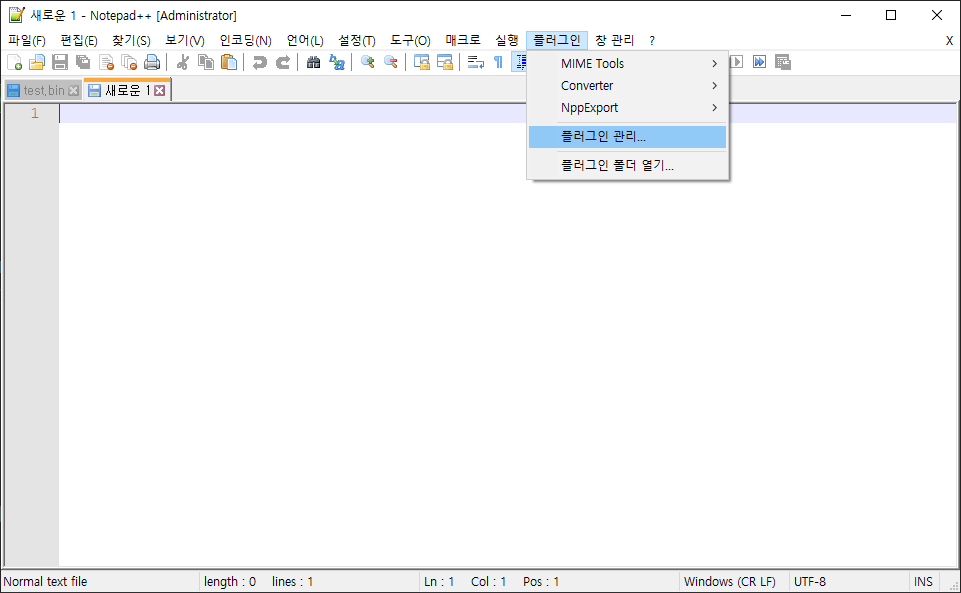Click in the editor text area on line 1
The height and width of the screenshot is (593, 961).
click(507, 113)
